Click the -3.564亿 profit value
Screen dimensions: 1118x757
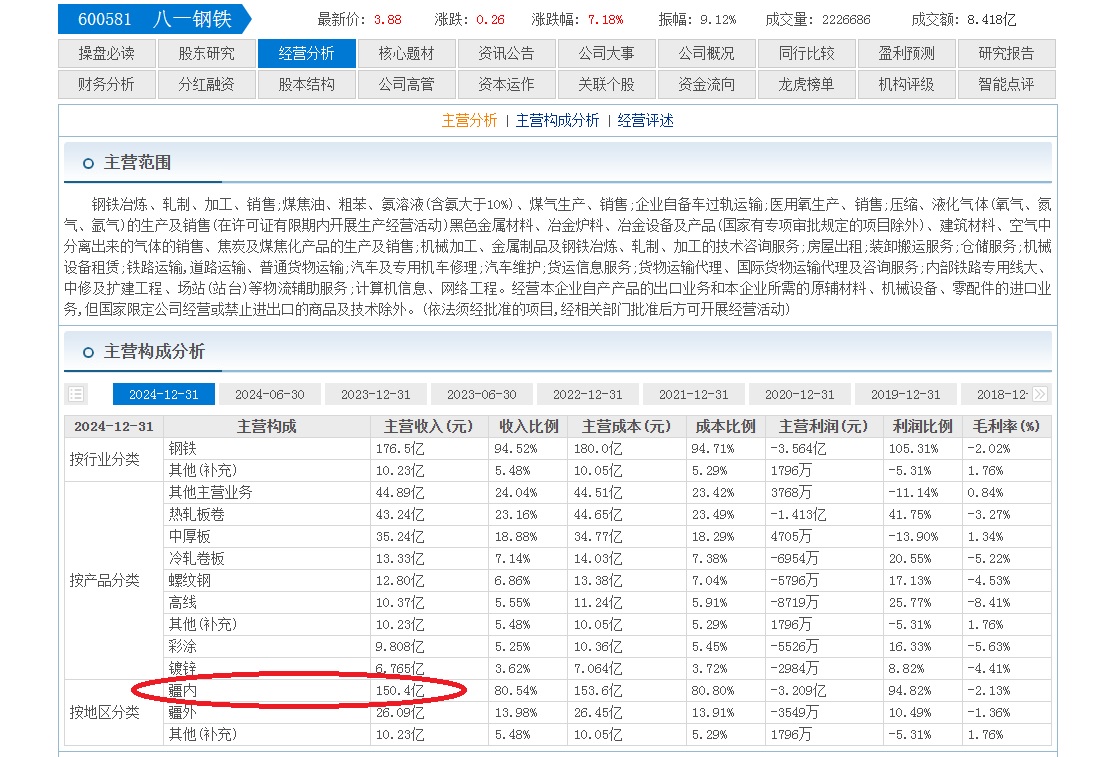(798, 449)
